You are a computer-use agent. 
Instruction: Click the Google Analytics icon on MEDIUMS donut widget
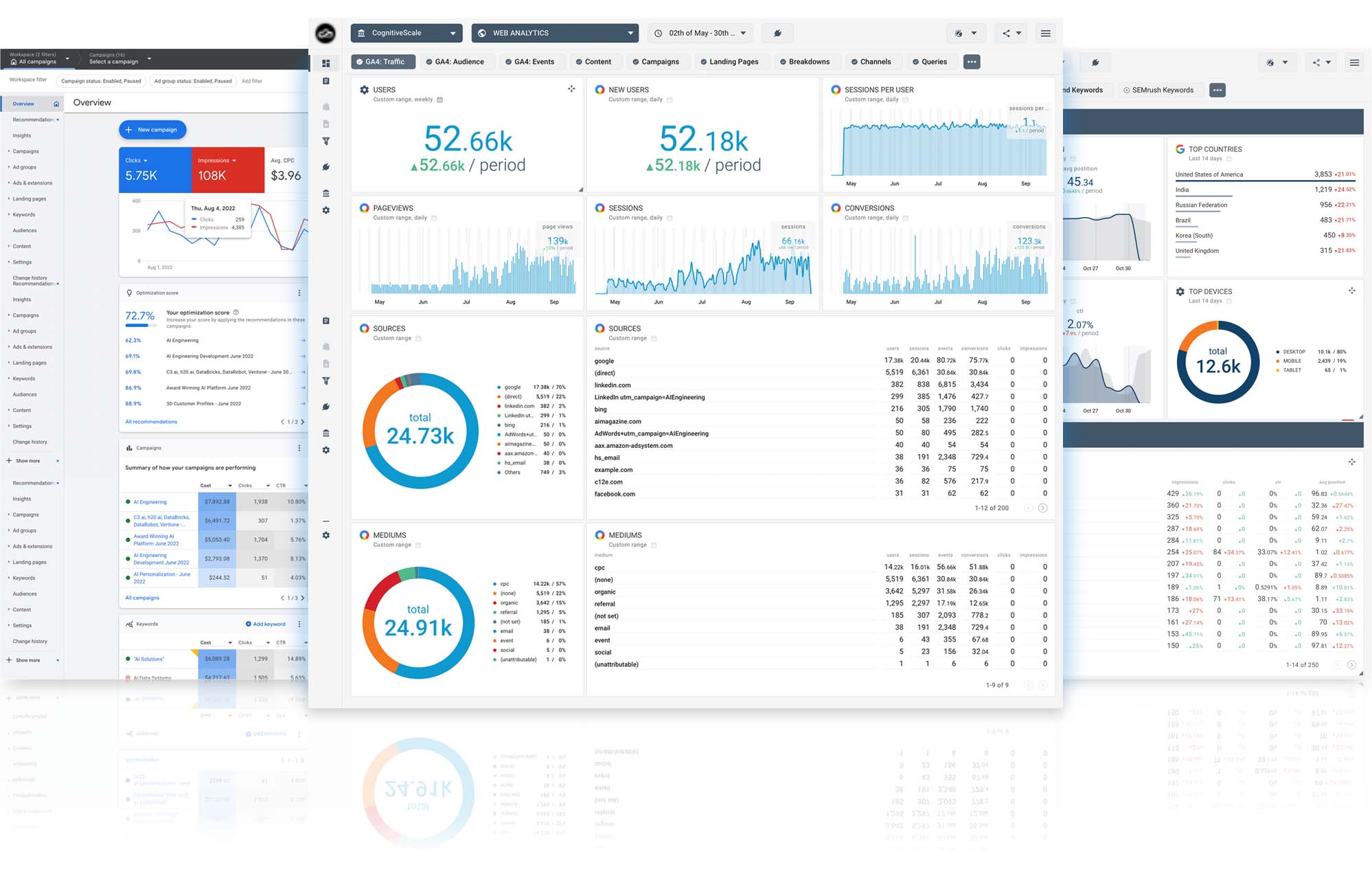tap(365, 534)
